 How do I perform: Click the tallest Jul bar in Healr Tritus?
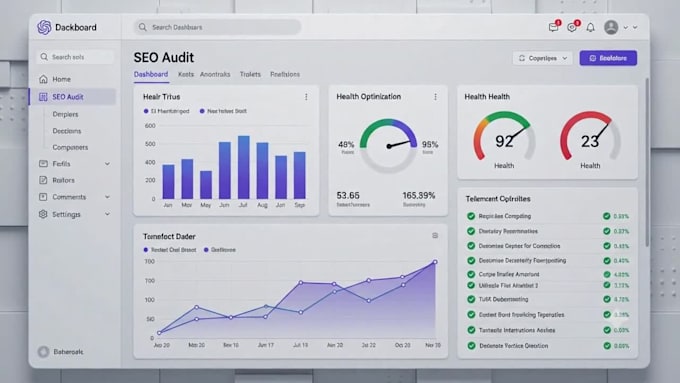pos(244,167)
